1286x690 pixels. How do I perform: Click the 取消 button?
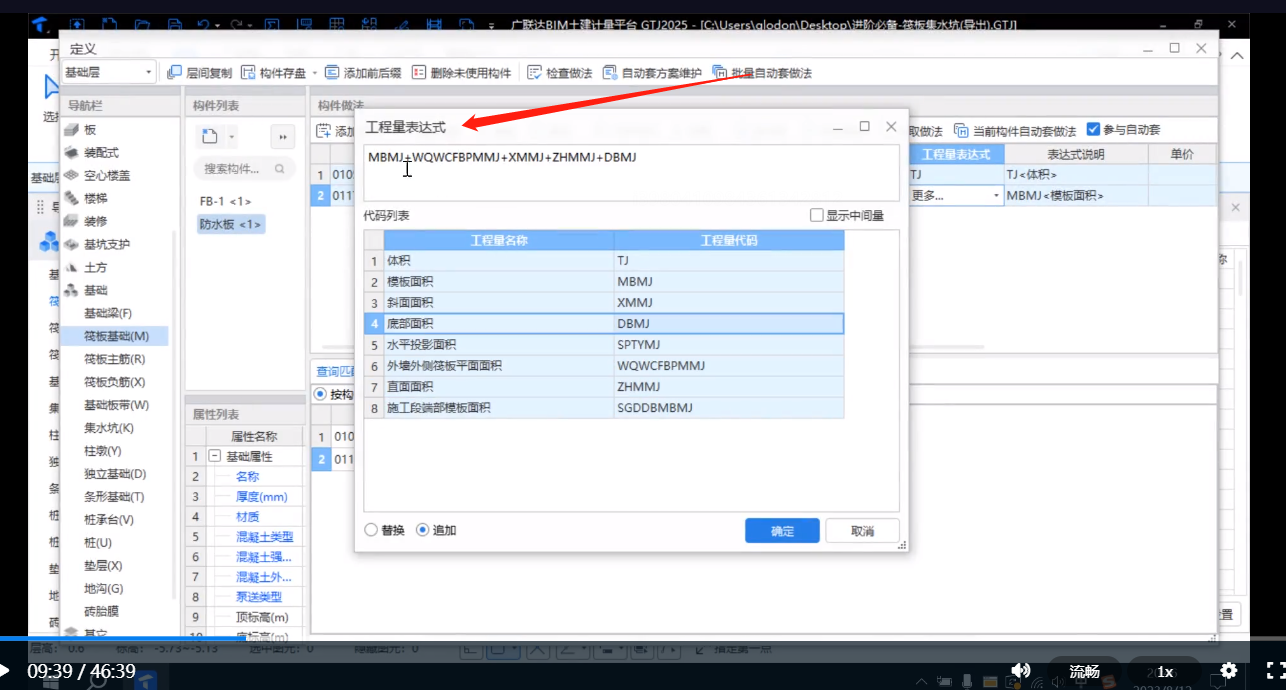(x=862, y=531)
